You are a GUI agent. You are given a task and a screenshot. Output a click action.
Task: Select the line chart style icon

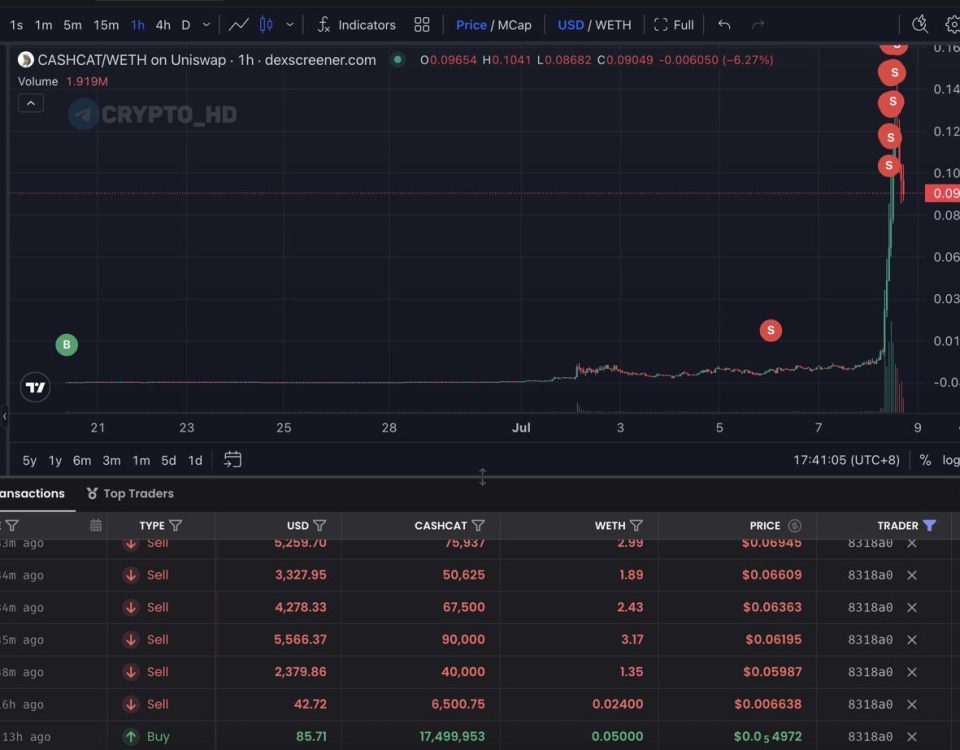coord(238,24)
